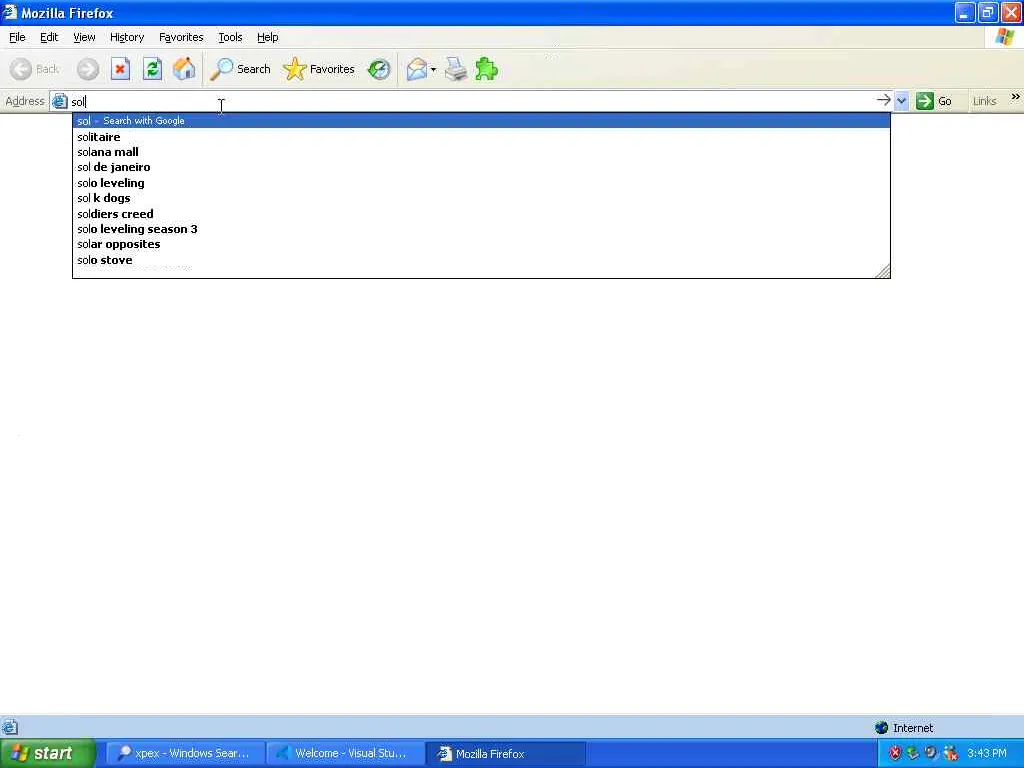Choose the 'solo stove' suggestion

[481, 260]
